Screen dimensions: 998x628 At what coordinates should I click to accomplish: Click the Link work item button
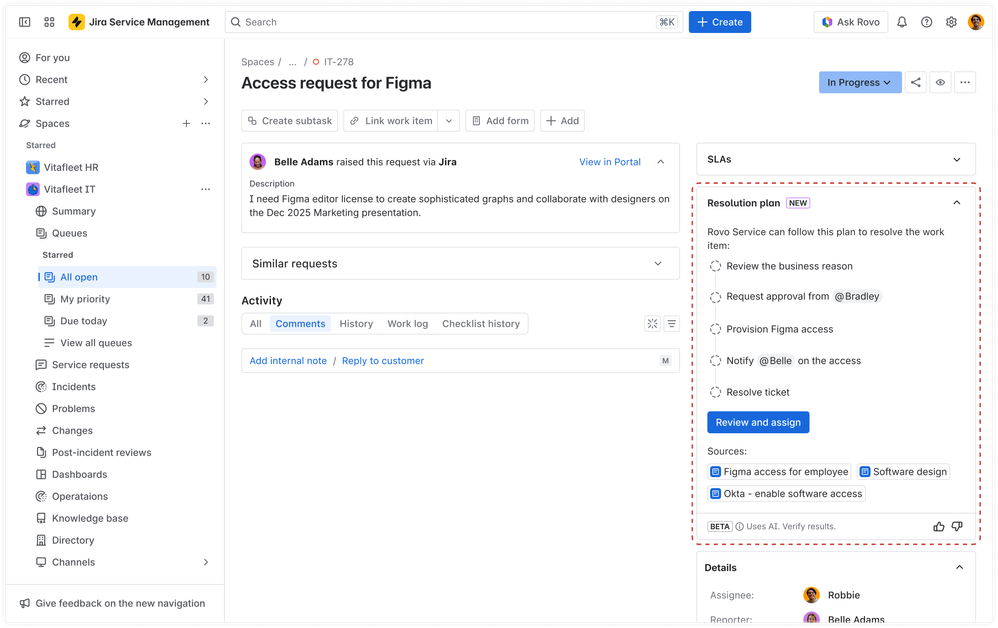pos(391,121)
